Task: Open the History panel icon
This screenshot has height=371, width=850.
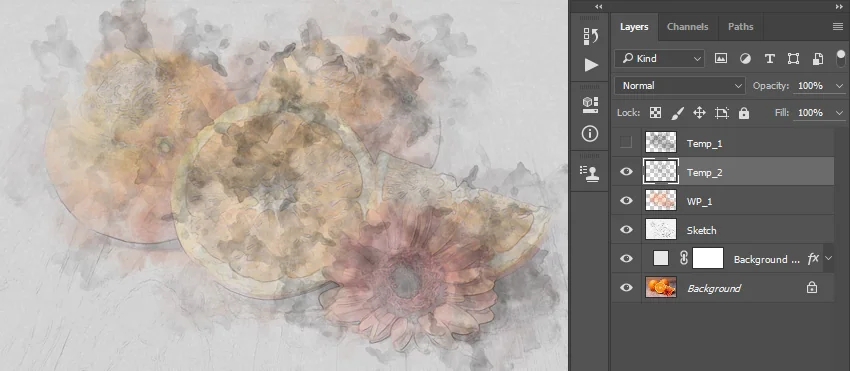Action: [x=590, y=36]
